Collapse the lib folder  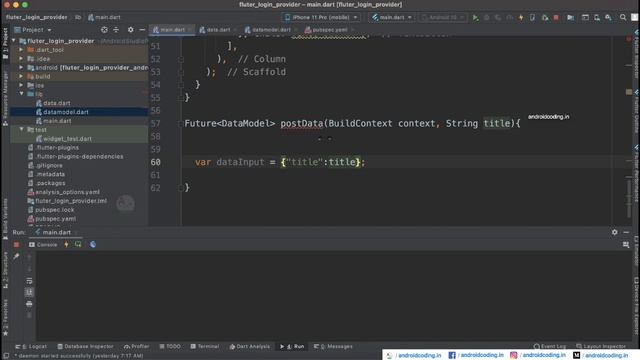click(21, 94)
